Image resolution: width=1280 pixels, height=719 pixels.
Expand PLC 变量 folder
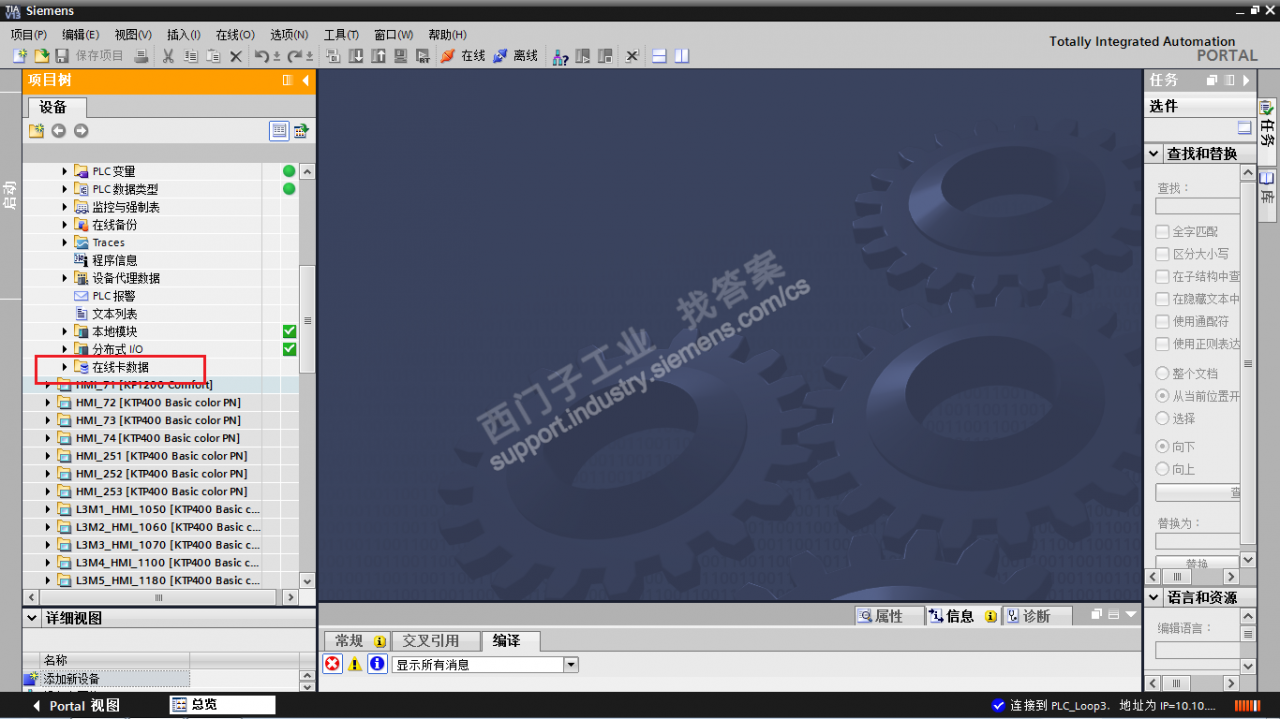click(x=65, y=171)
